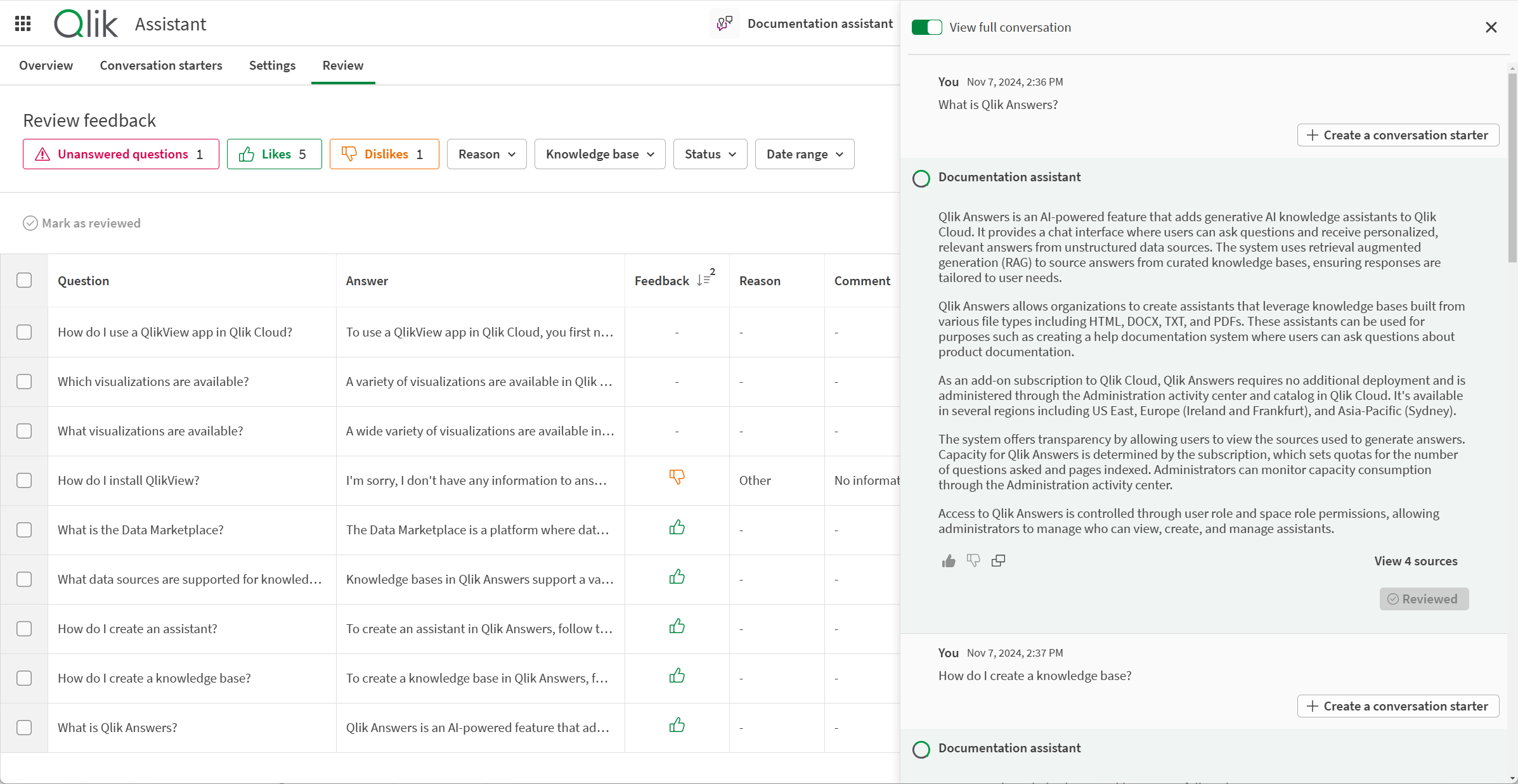Click the View 4 sources link
The width and height of the screenshot is (1518, 784).
click(x=1416, y=560)
